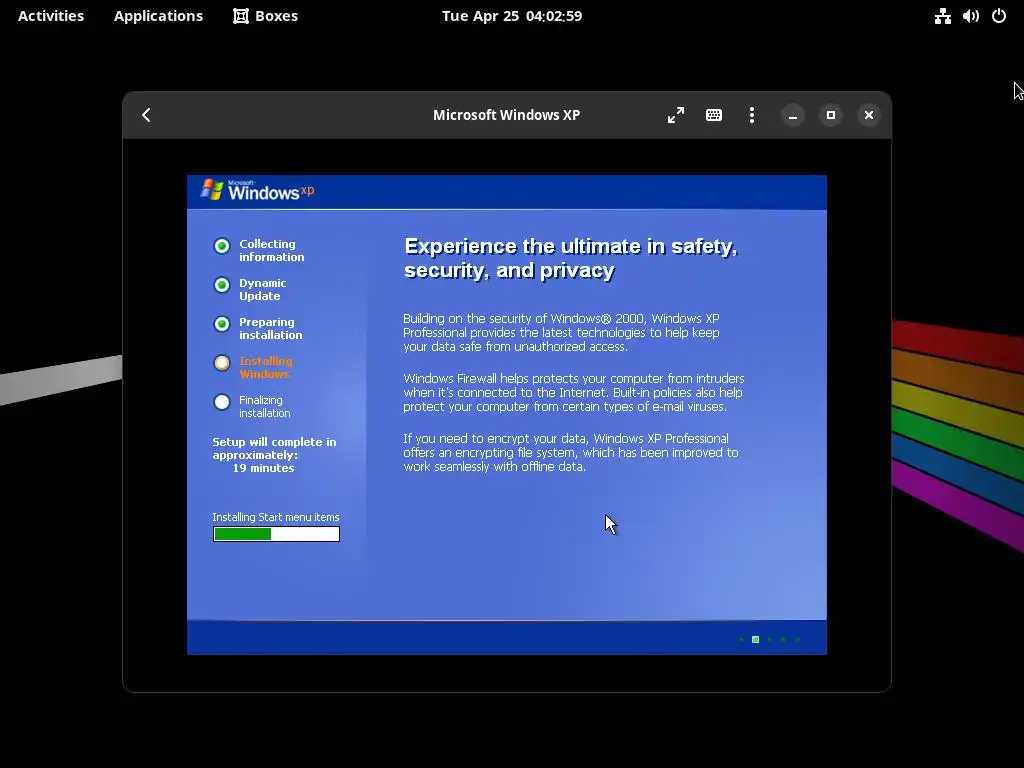This screenshot has width=1024, height=768.
Task: Open the three-dot menu in Boxes header
Action: [x=752, y=116]
